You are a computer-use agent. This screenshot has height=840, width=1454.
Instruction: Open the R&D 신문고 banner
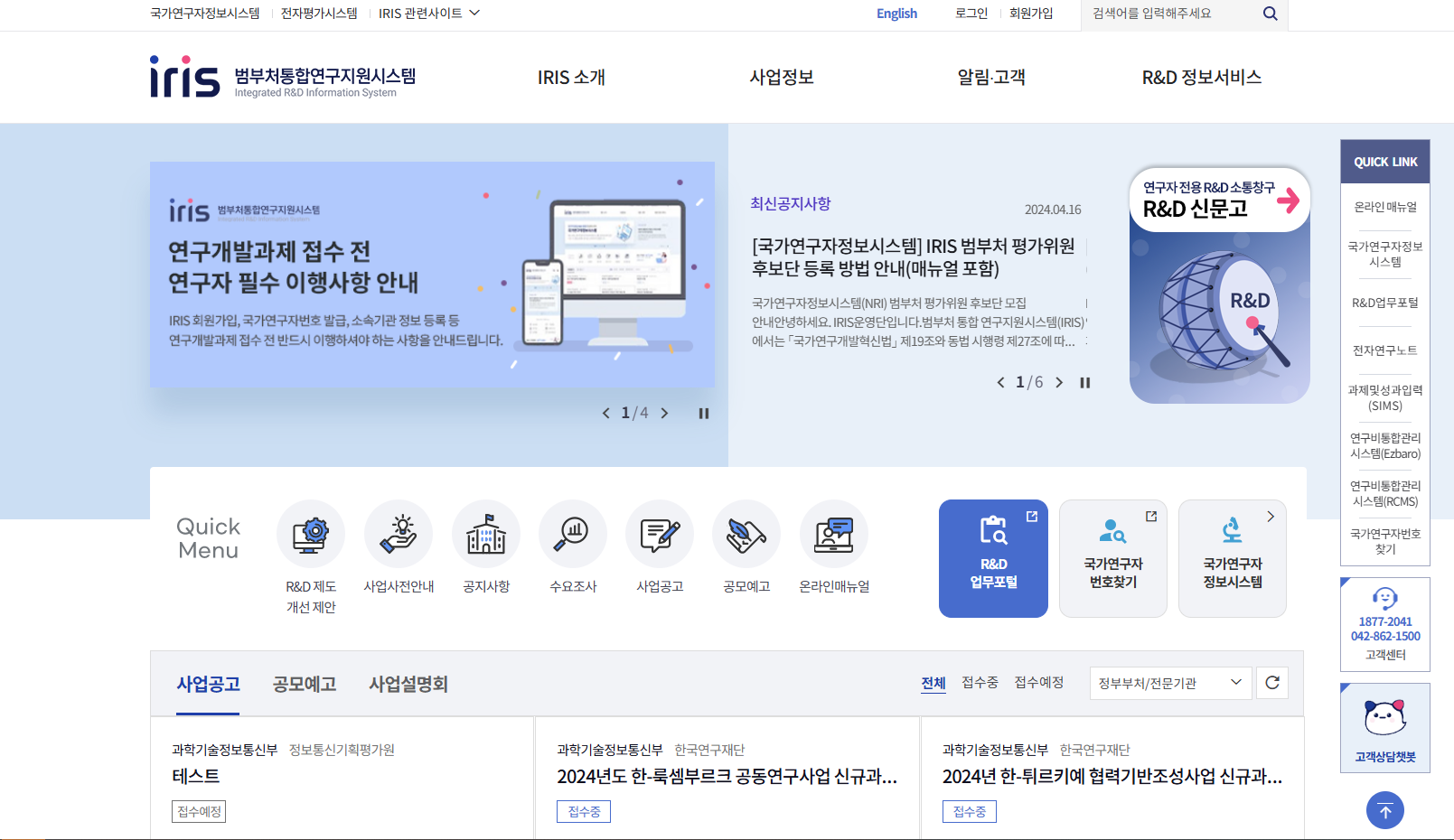pos(1220,285)
